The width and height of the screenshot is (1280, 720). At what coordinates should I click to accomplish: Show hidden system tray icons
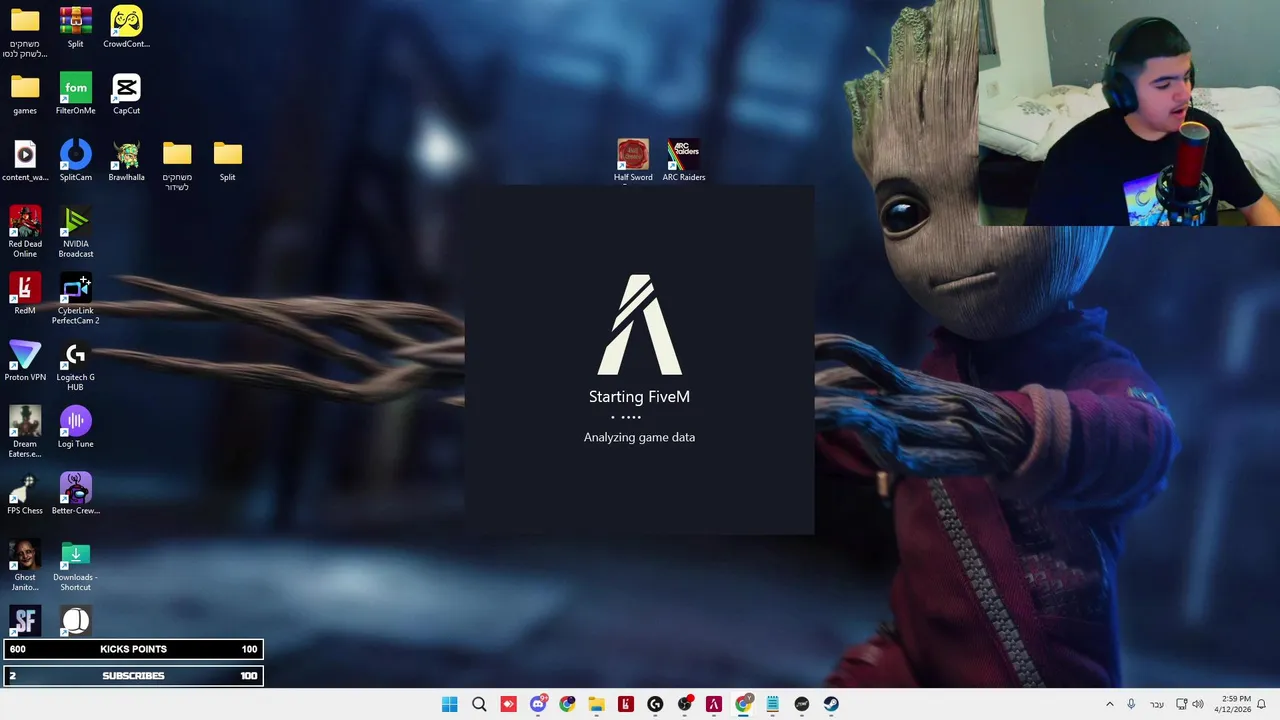pos(1109,704)
